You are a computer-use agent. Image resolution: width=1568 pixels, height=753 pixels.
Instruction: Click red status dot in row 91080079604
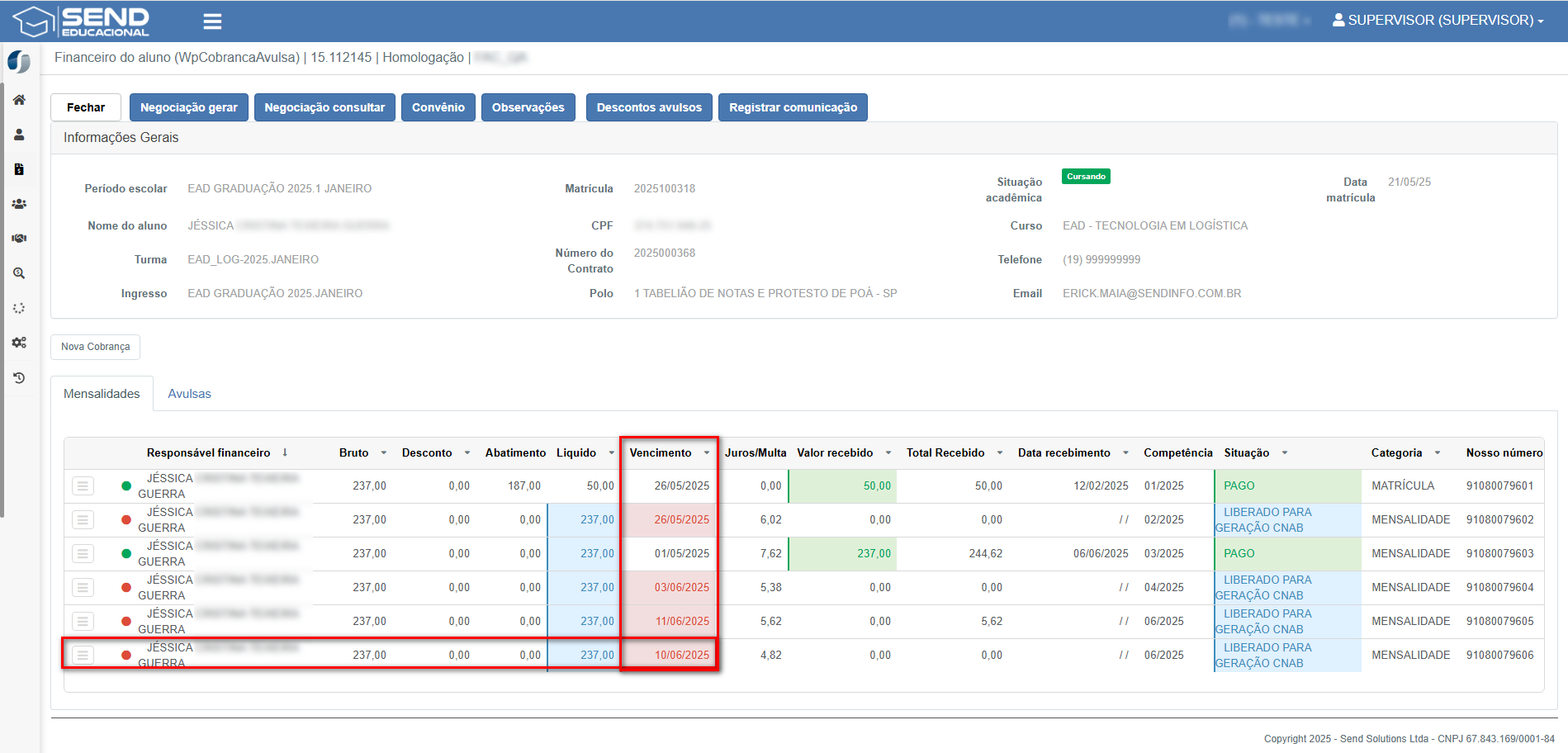coord(126,588)
